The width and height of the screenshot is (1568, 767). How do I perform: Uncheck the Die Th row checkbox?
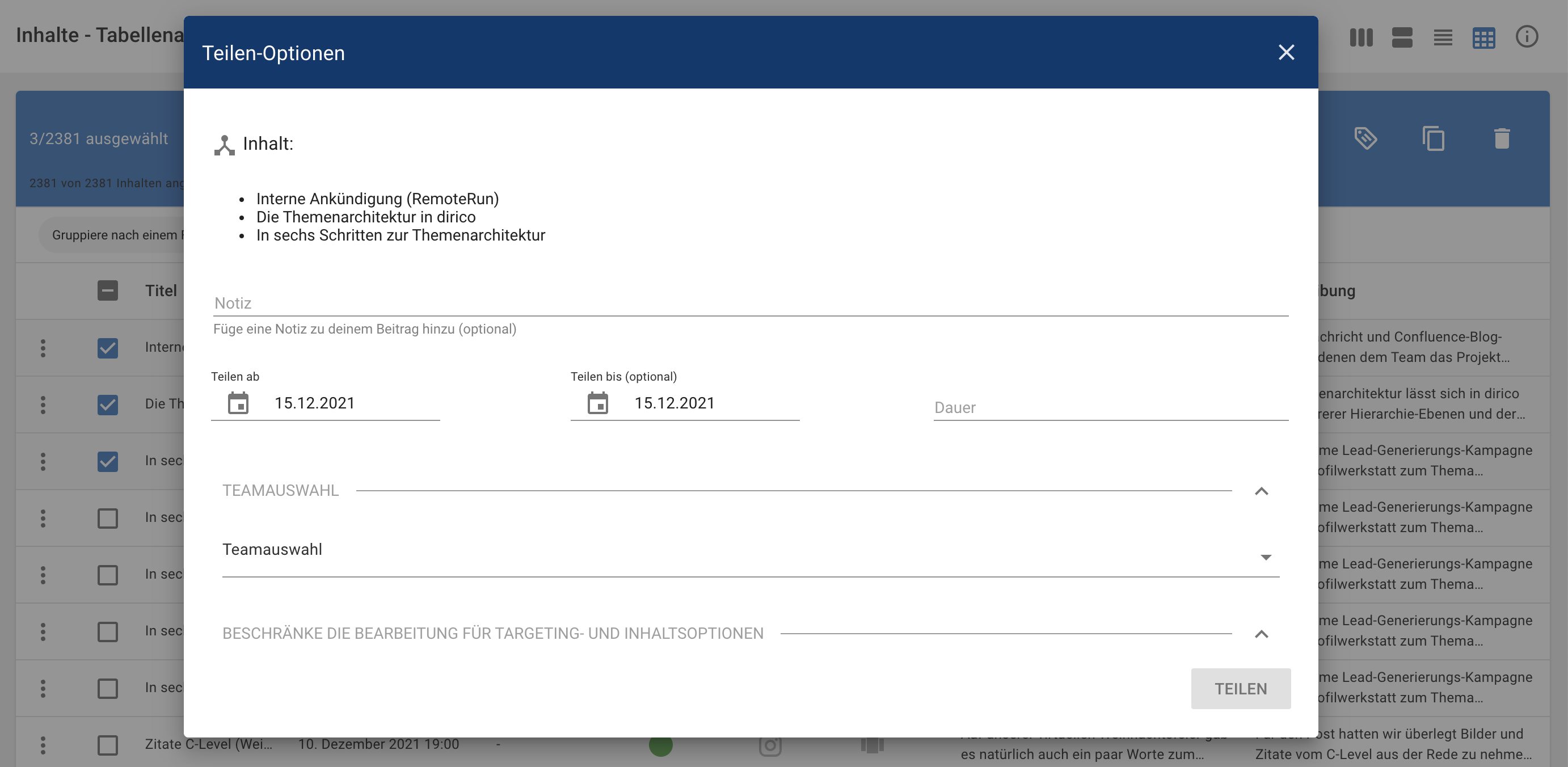[108, 404]
